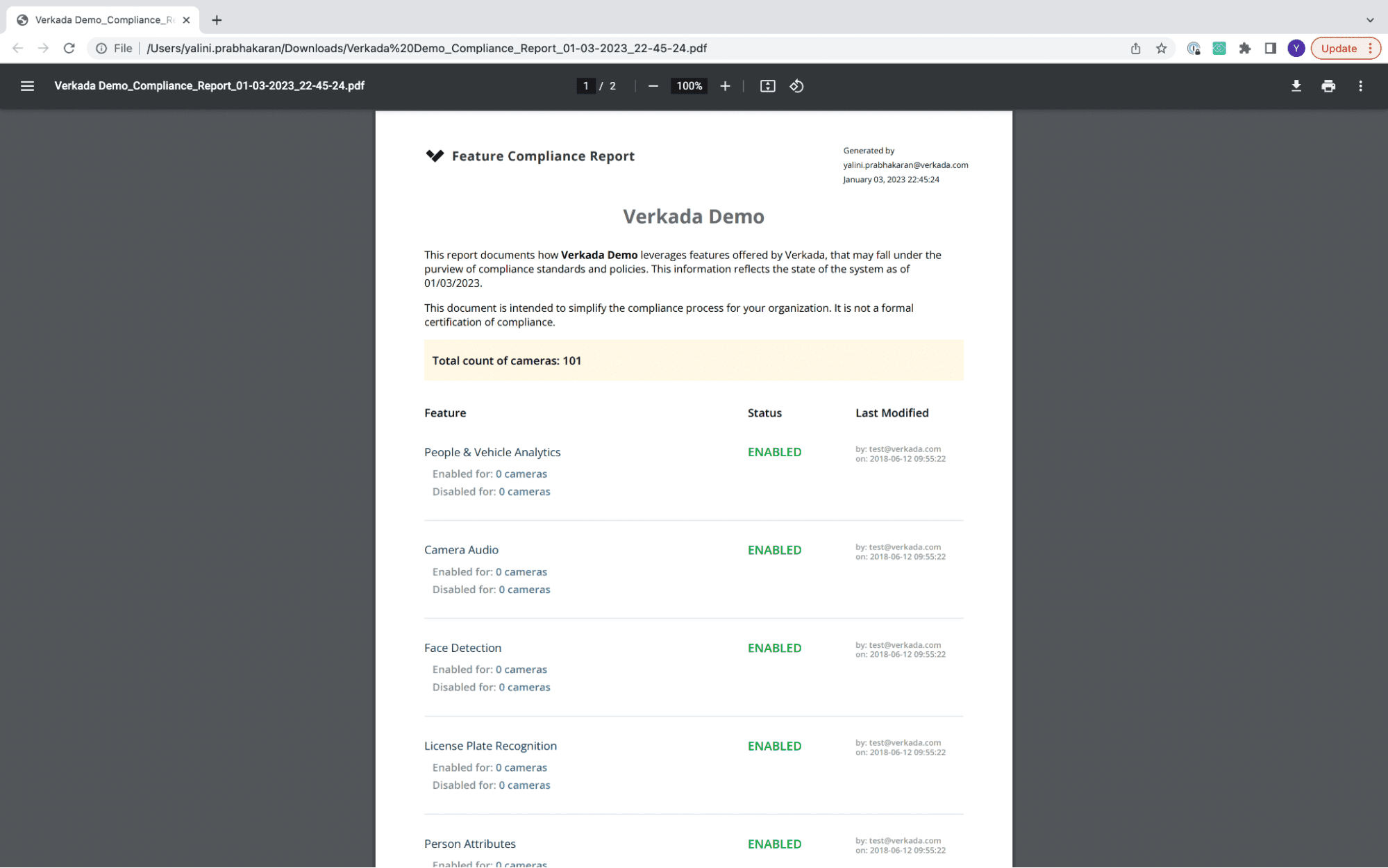Zoom in on the PDF

tap(725, 86)
